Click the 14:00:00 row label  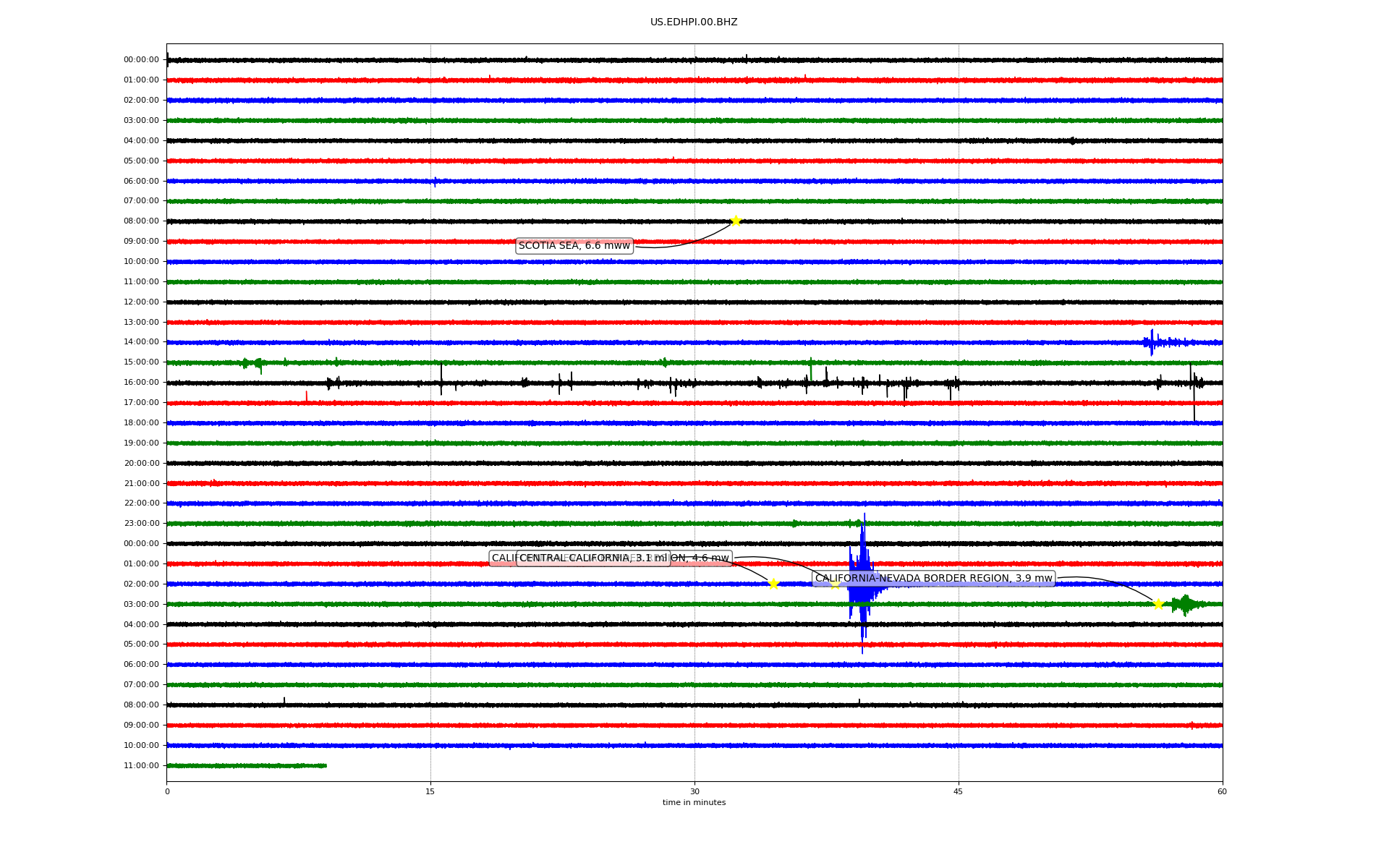tap(141, 341)
